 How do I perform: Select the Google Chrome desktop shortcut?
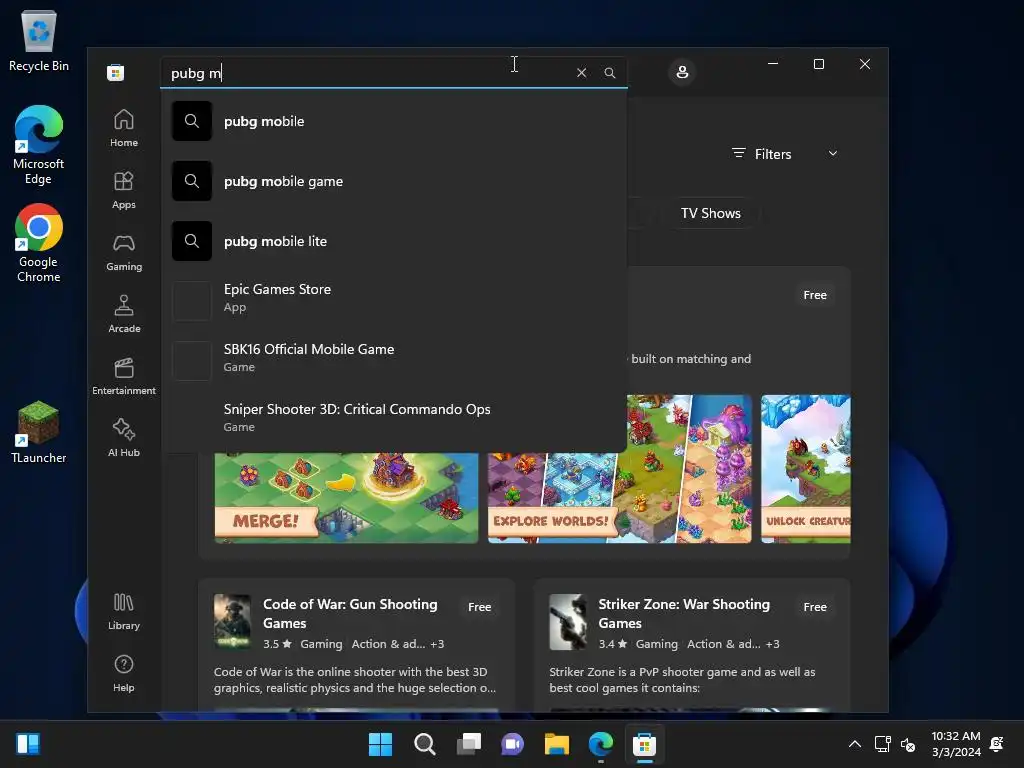click(x=39, y=243)
